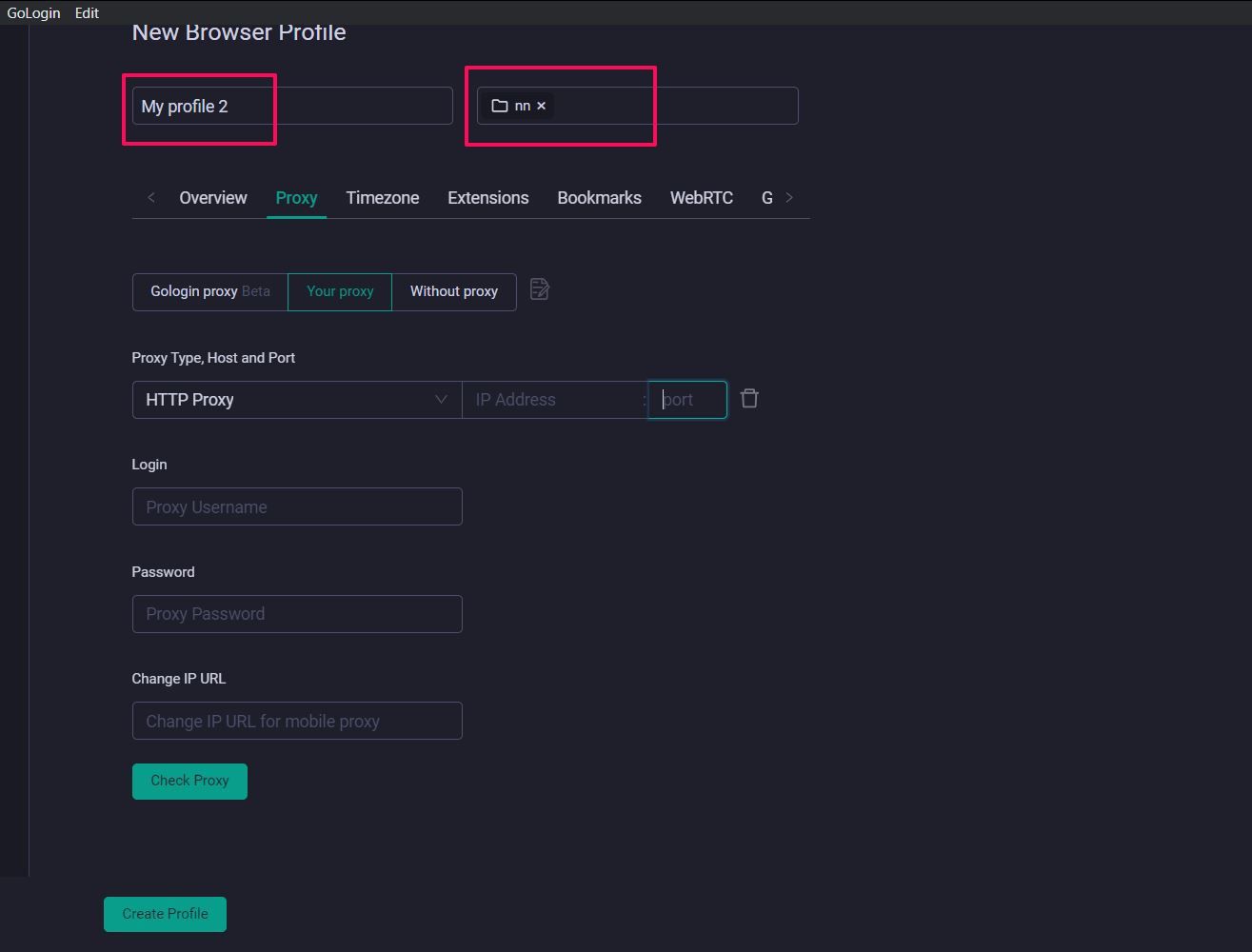This screenshot has height=952, width=1252.
Task: Select Without proxy option
Action: (454, 292)
